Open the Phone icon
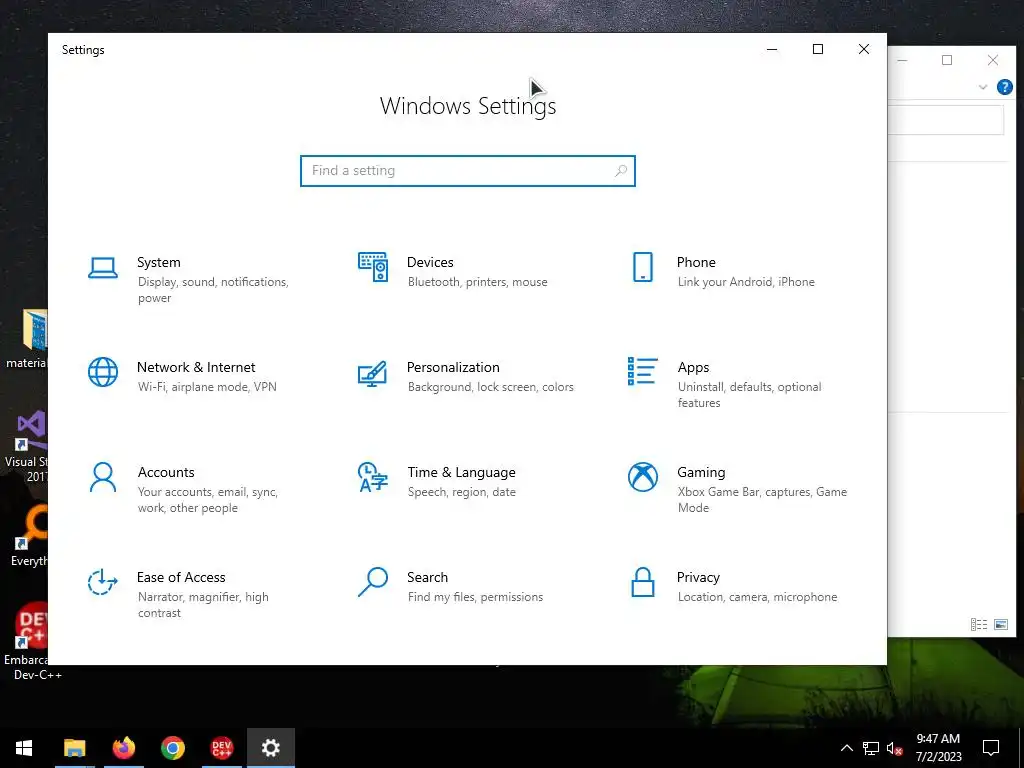 point(643,267)
